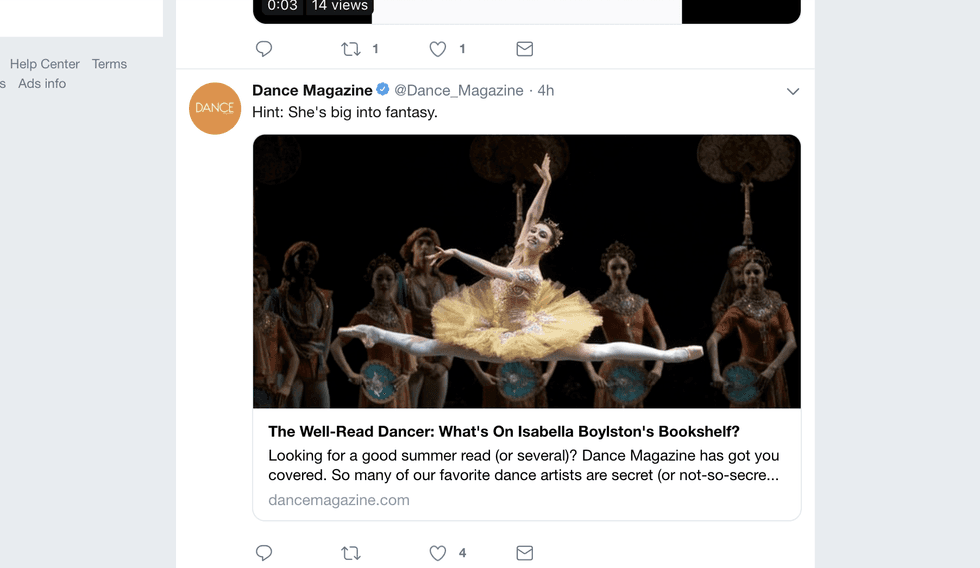Reply to the video tweet above
This screenshot has height=568, width=980.
pos(264,49)
